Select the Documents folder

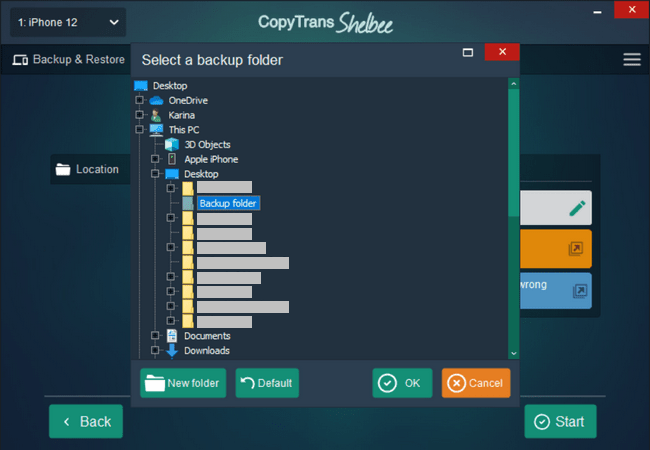(207, 336)
